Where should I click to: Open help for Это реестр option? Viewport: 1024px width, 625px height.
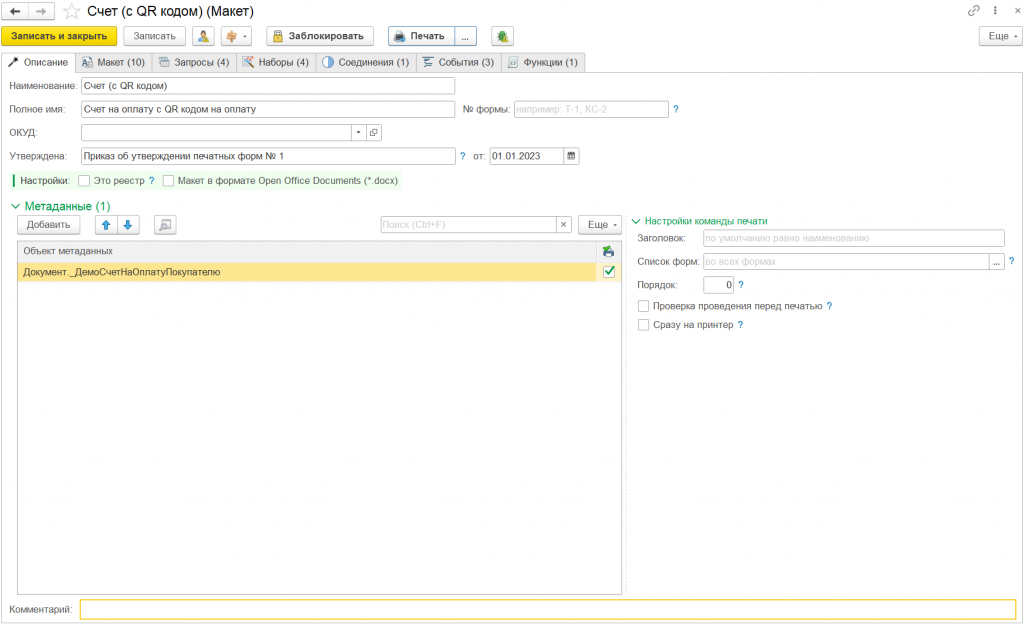152,181
